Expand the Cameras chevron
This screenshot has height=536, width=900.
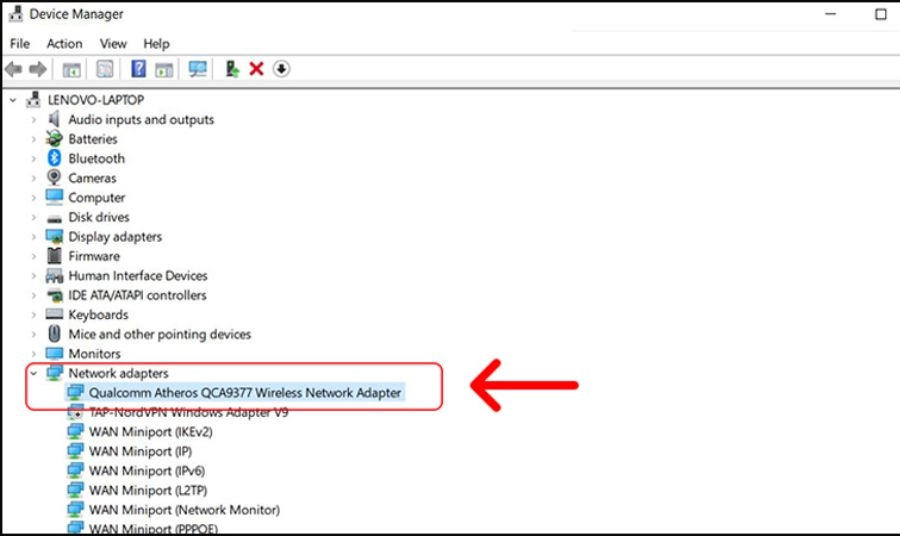point(33,178)
